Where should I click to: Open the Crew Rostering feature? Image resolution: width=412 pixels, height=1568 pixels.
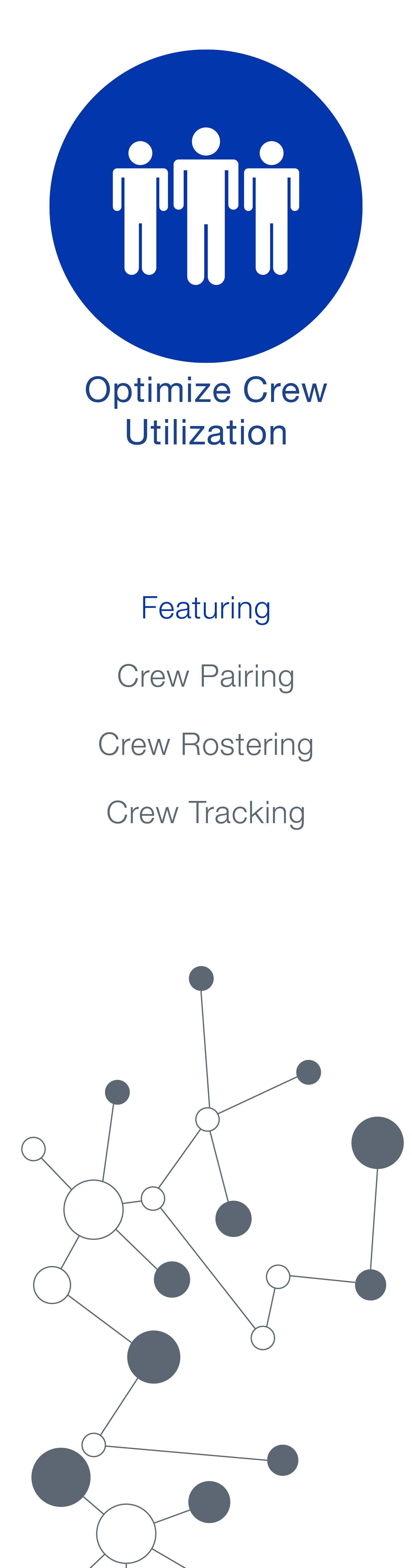coord(206,744)
